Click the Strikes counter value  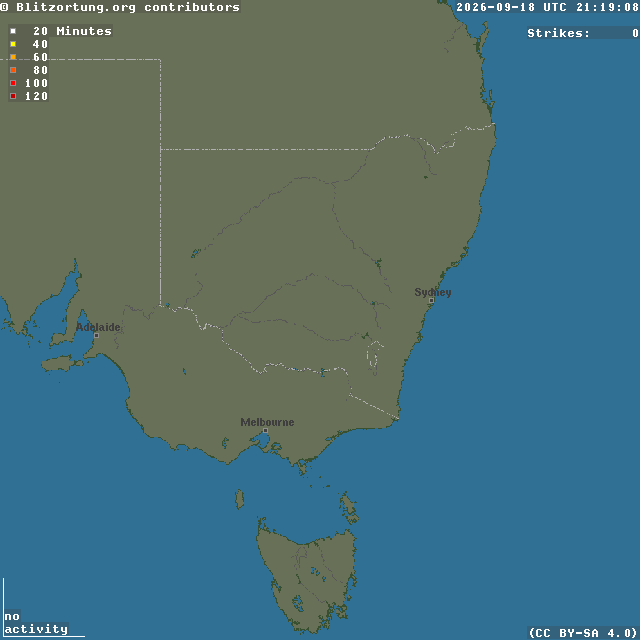[635, 33]
